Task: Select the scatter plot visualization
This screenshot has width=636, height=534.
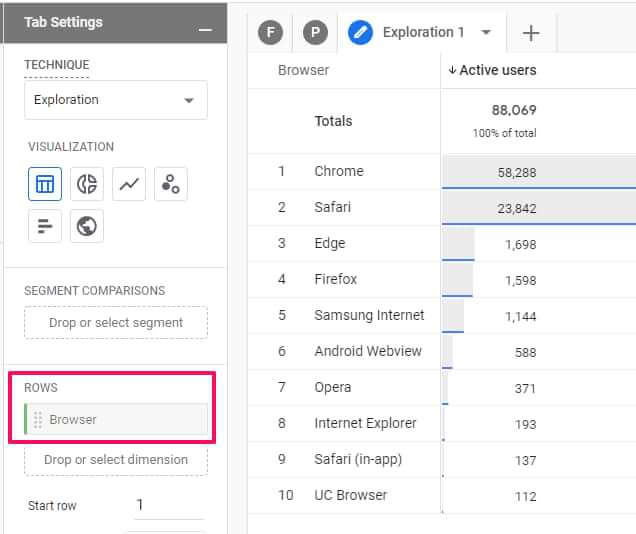Action: click(x=171, y=184)
